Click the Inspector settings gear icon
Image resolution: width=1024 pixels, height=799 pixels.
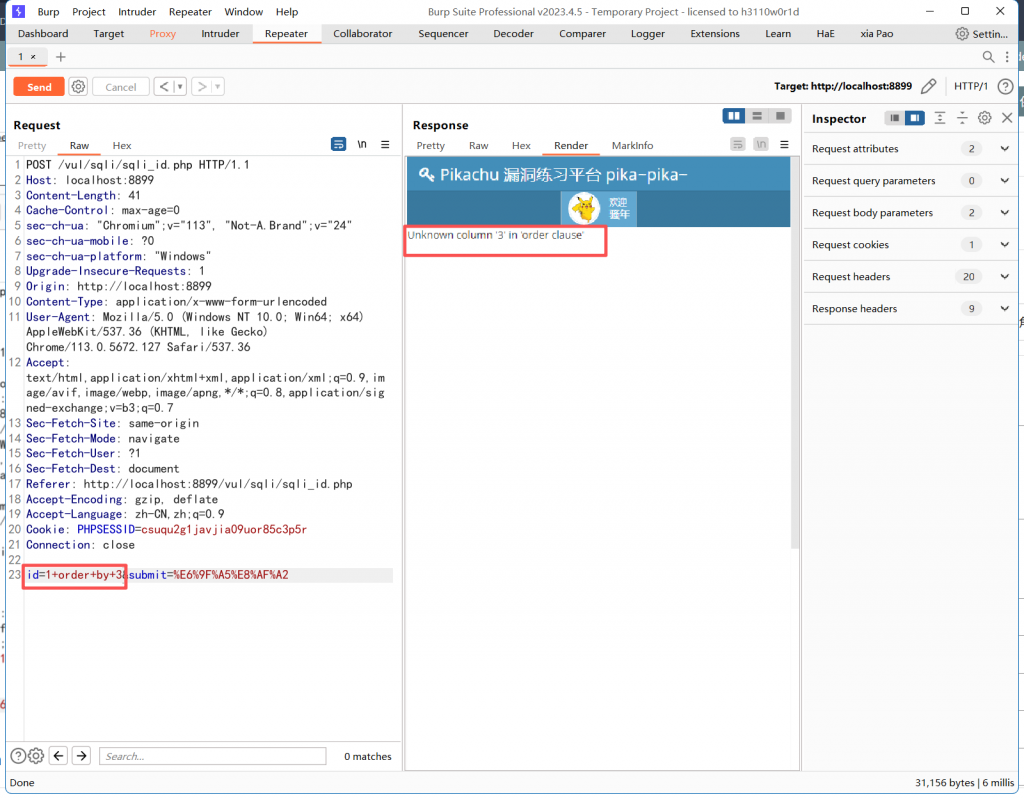tap(984, 118)
